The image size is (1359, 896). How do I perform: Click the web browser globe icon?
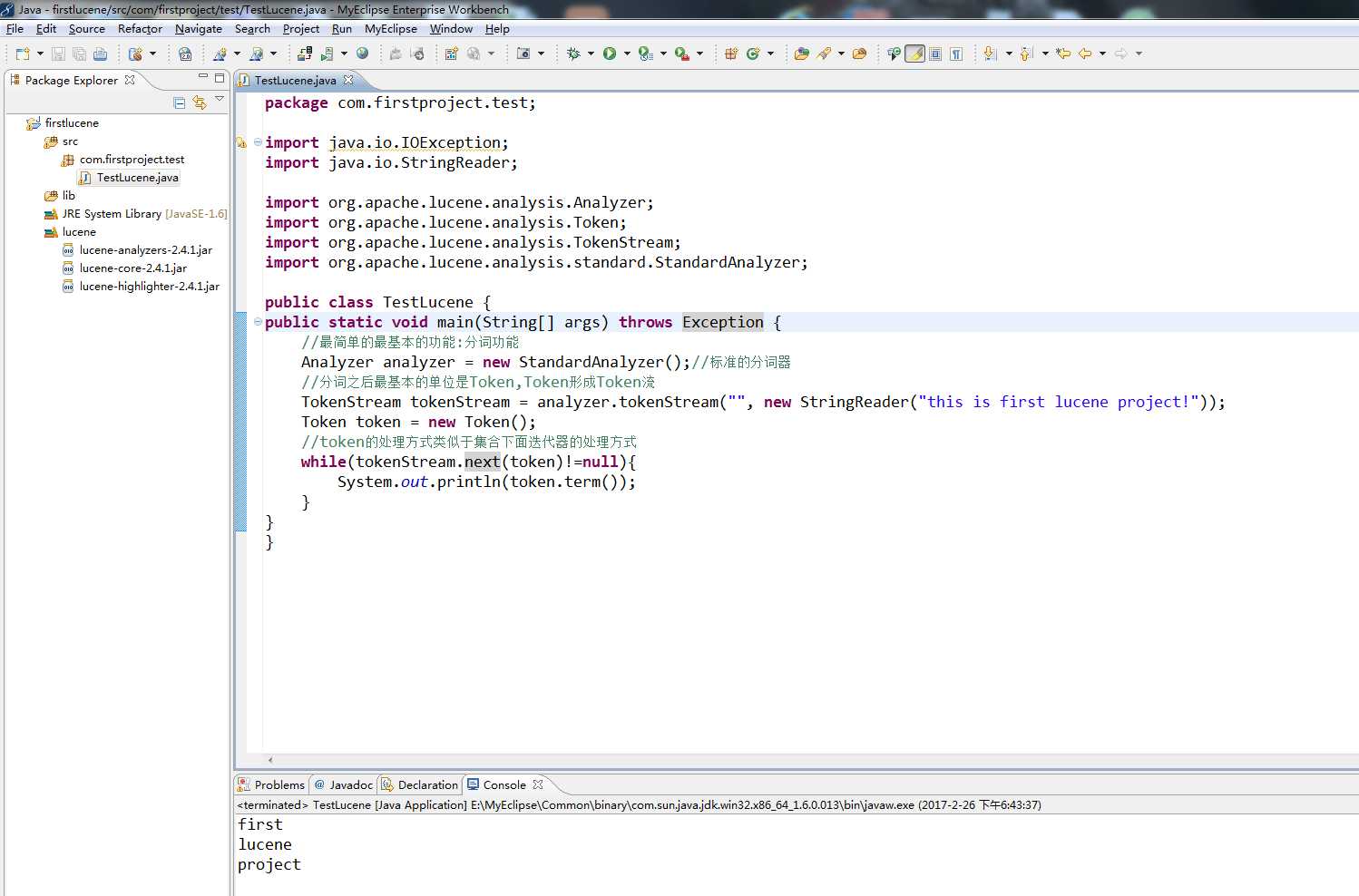click(x=362, y=54)
